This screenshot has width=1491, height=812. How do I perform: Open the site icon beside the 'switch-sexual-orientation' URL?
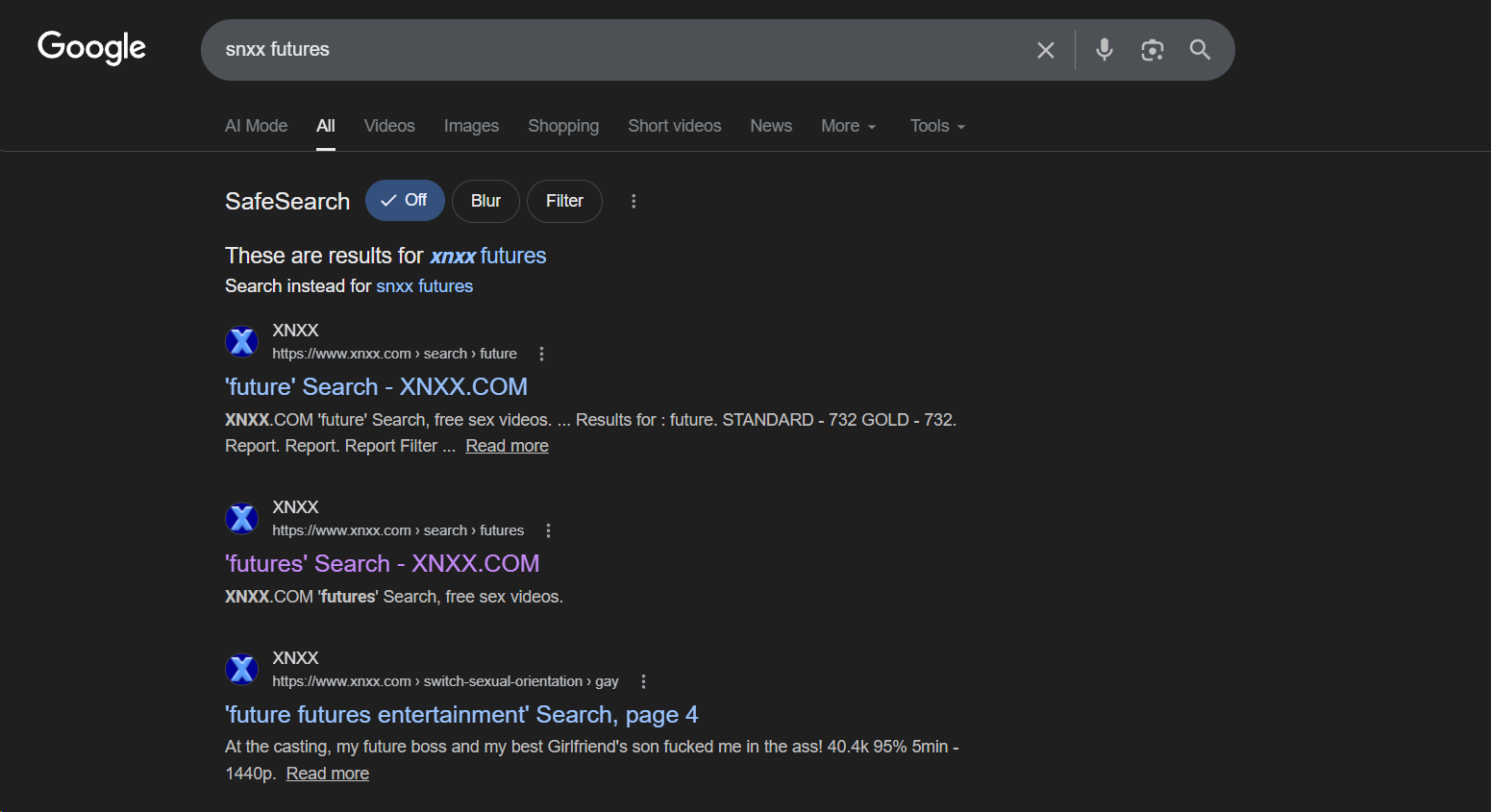[x=242, y=669]
